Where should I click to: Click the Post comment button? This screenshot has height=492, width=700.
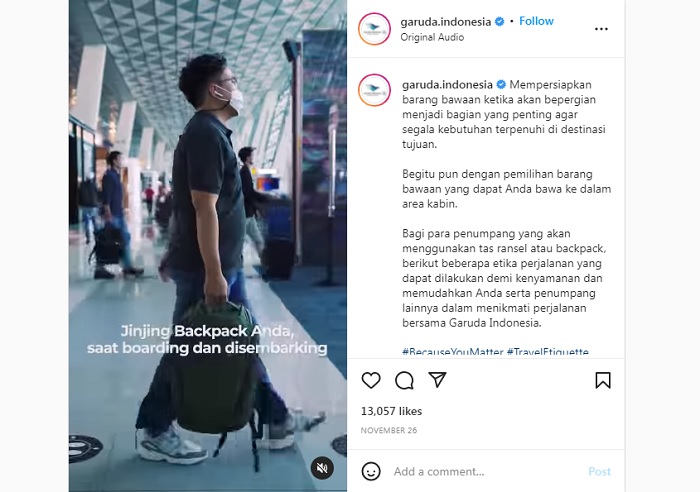(x=600, y=471)
